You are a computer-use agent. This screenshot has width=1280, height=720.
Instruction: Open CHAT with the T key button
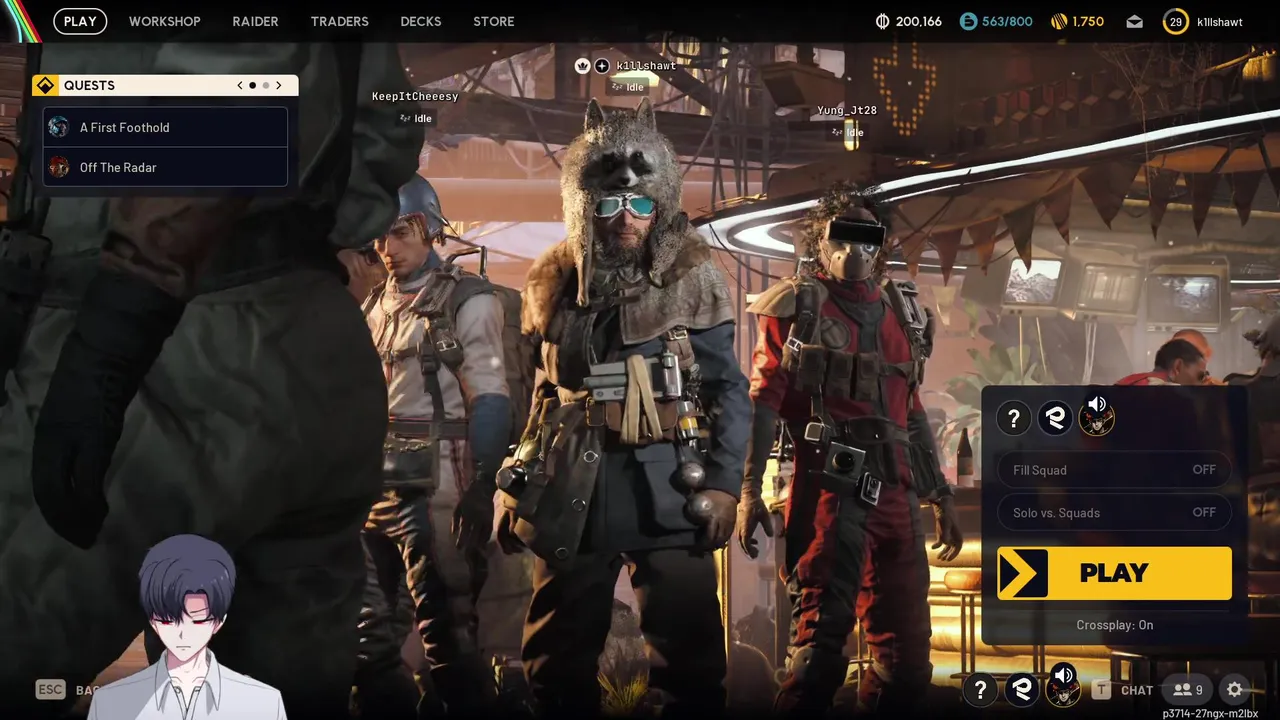tap(1102, 689)
